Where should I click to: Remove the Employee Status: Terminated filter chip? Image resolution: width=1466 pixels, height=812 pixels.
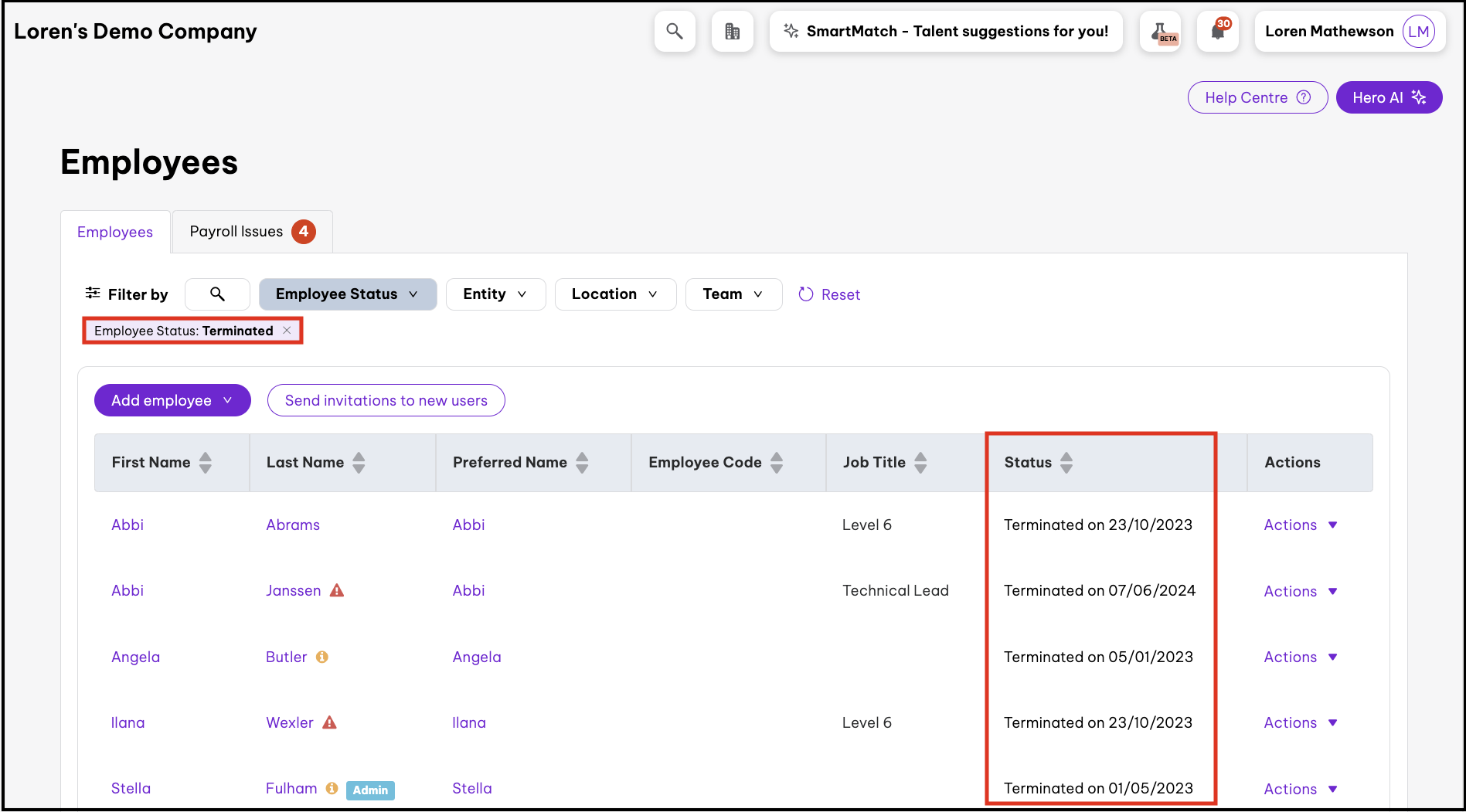click(x=287, y=331)
